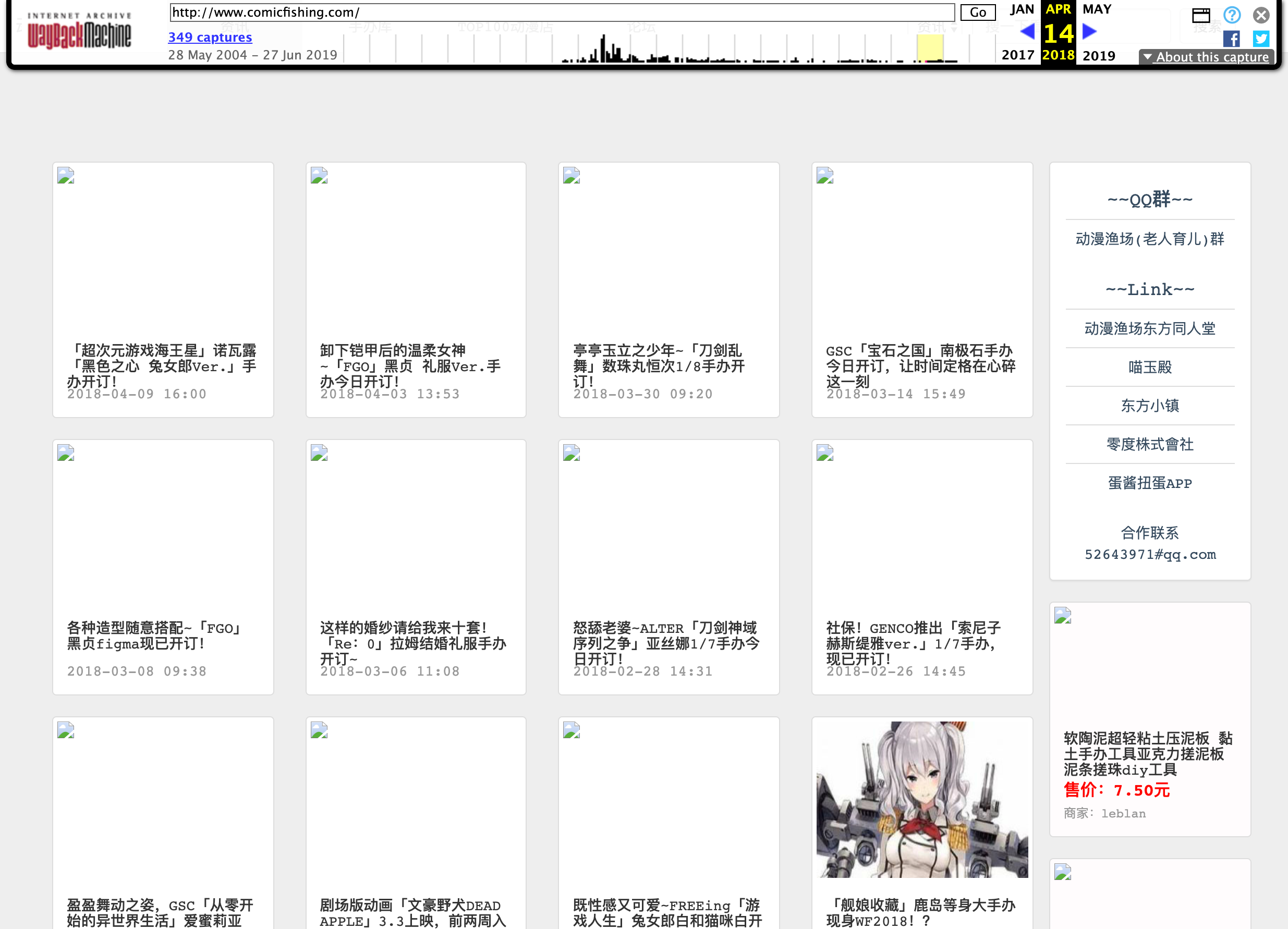The width and height of the screenshot is (1288, 929).
Task: Click broken thumbnail of FGO黑贞 礼服 article
Action: (x=319, y=176)
